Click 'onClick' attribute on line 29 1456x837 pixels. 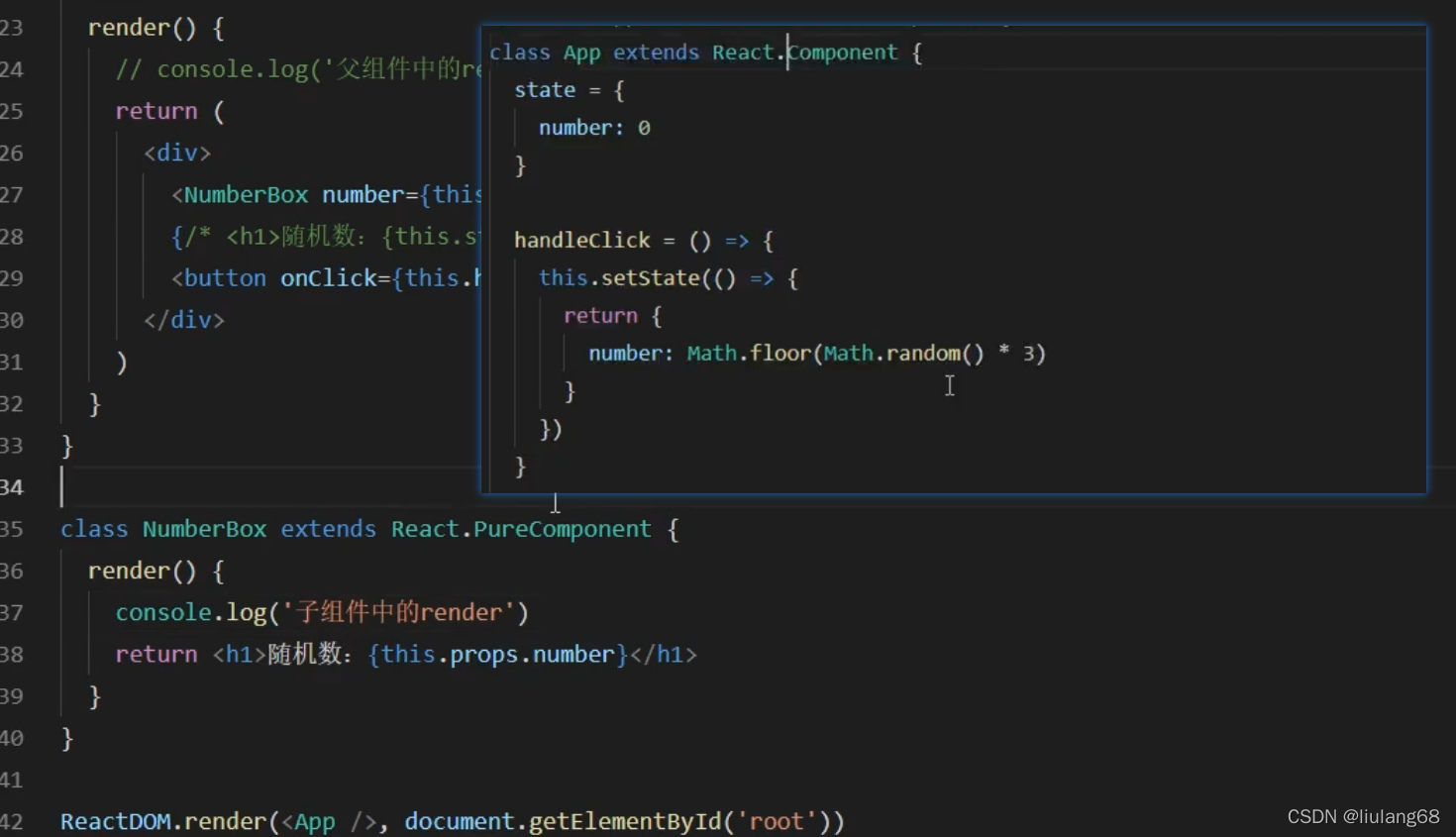(x=329, y=278)
